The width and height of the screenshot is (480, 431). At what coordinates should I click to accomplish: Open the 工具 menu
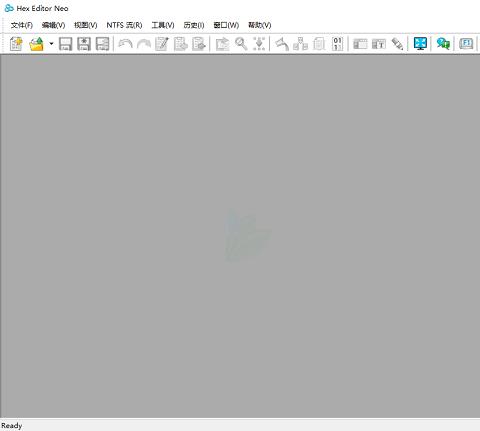tap(163, 25)
